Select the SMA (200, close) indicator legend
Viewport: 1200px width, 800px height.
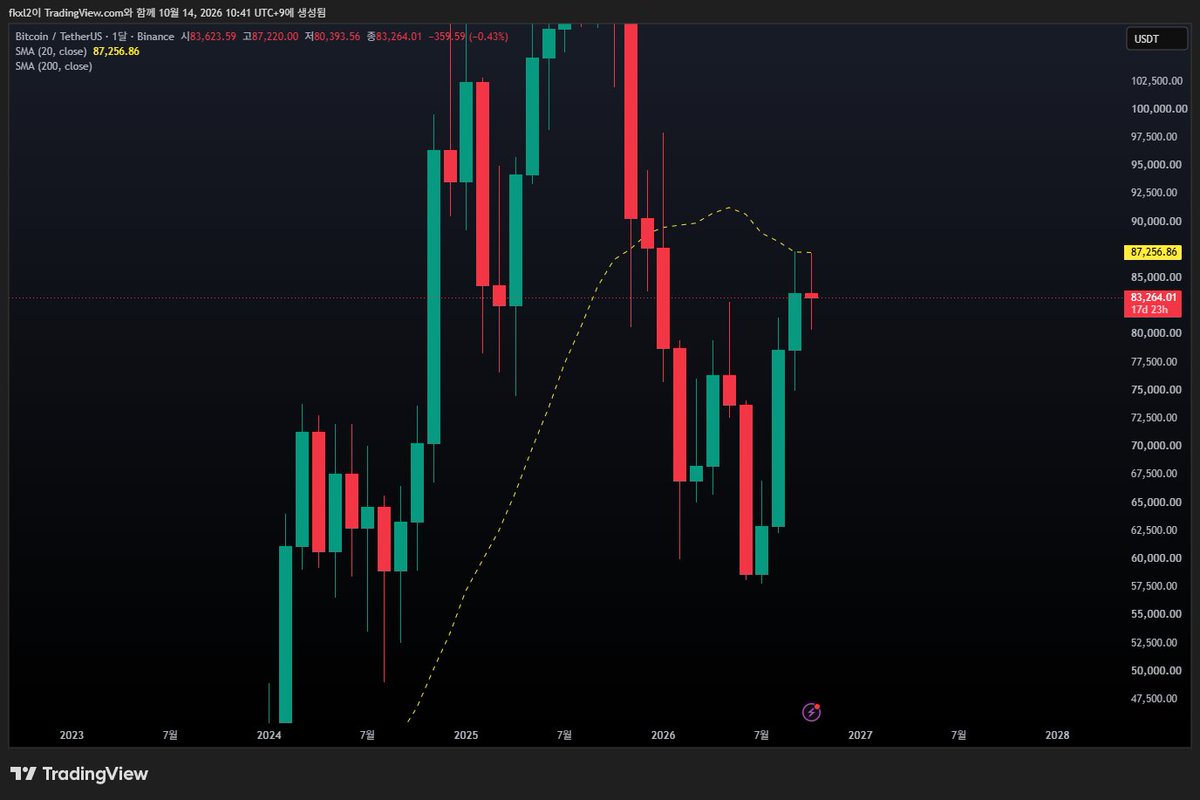(x=53, y=66)
